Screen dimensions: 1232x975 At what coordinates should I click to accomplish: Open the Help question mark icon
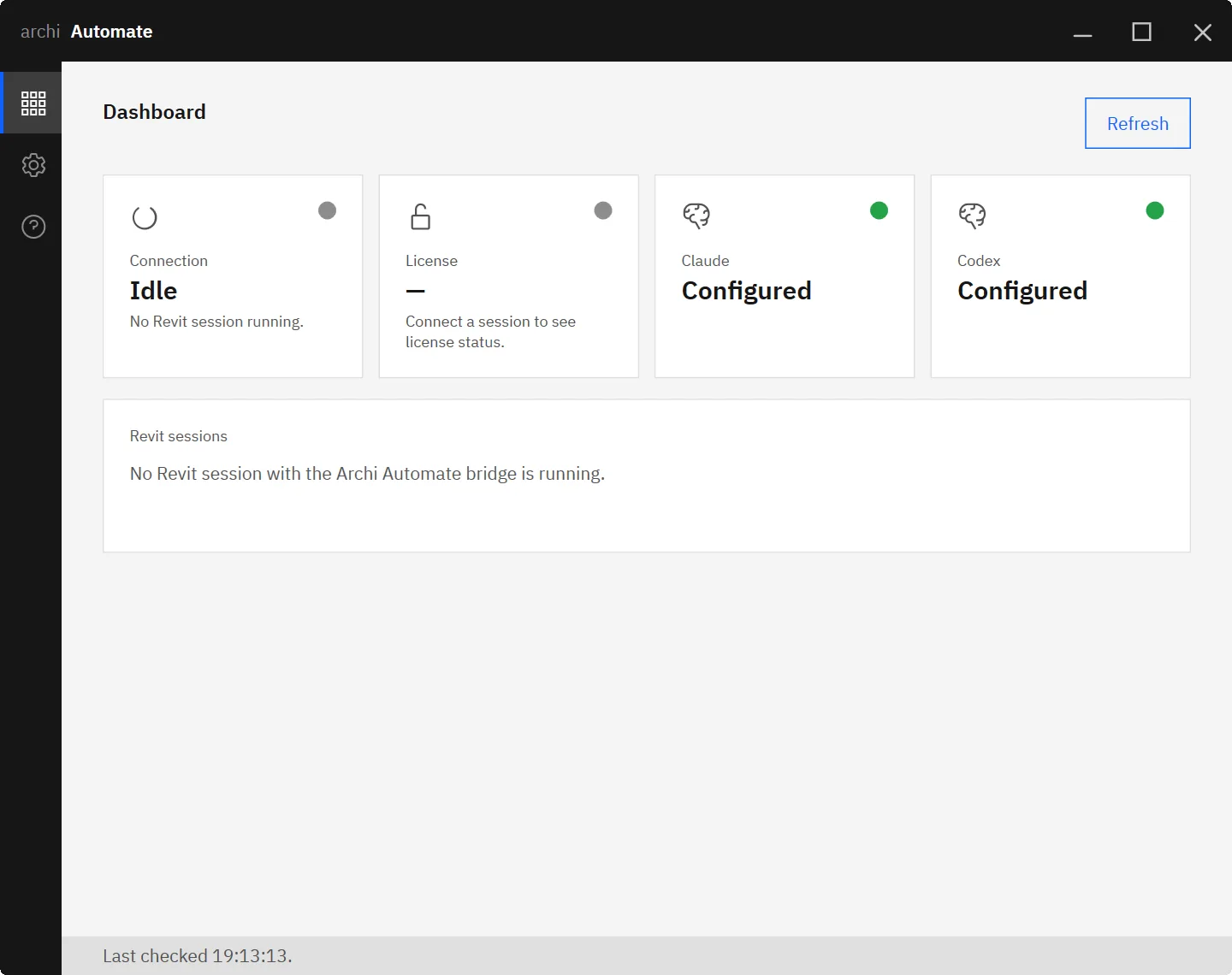33,227
